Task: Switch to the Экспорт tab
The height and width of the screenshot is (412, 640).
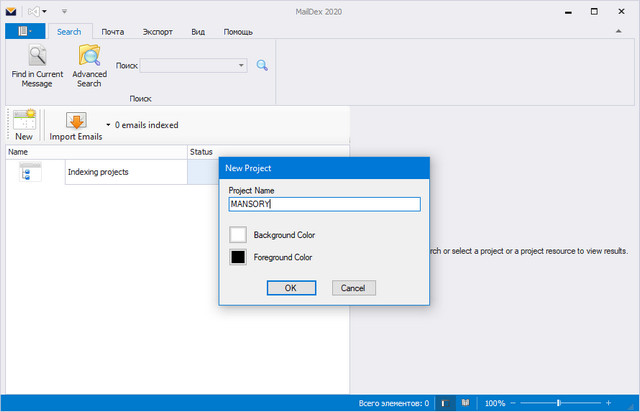Action: click(x=156, y=32)
